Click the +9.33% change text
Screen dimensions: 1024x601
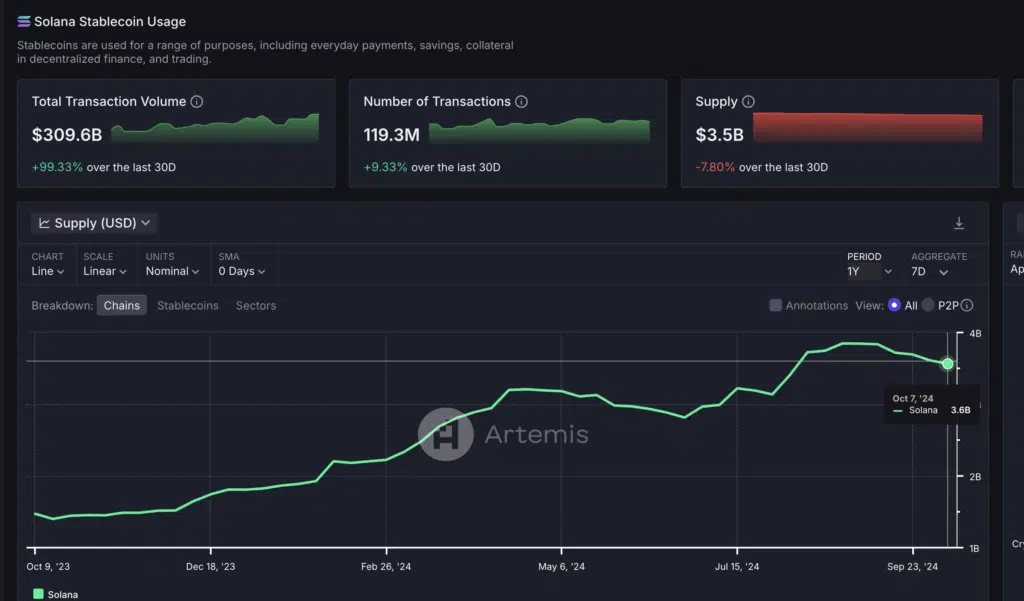(385, 167)
